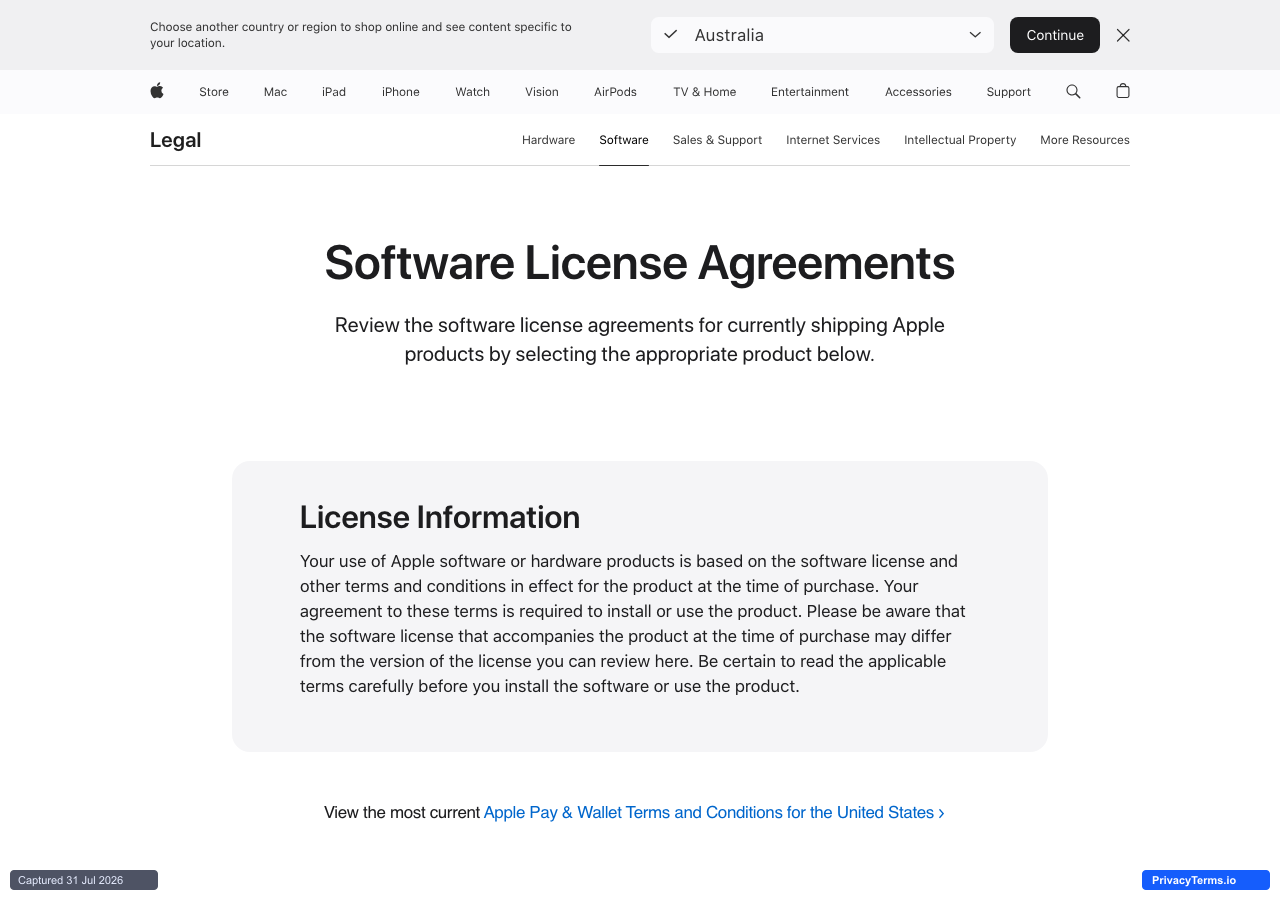Viewport: 1280px width, 900px height.
Task: Open the Store menu
Action: point(214,92)
